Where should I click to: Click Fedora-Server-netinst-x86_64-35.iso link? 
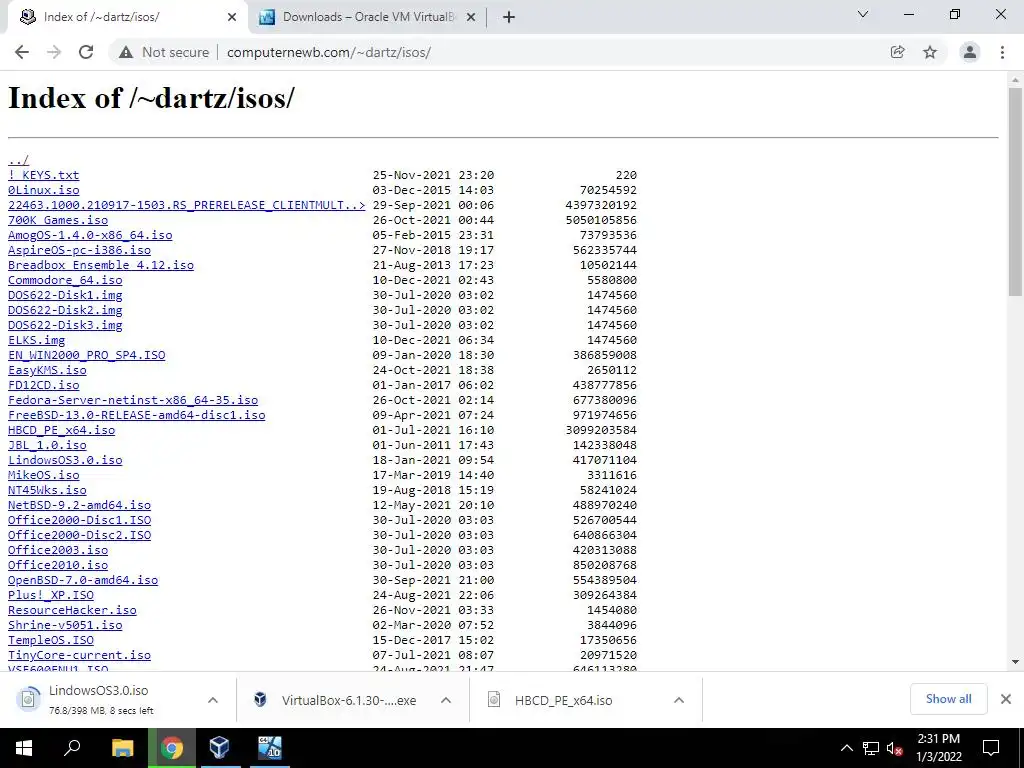tap(133, 400)
